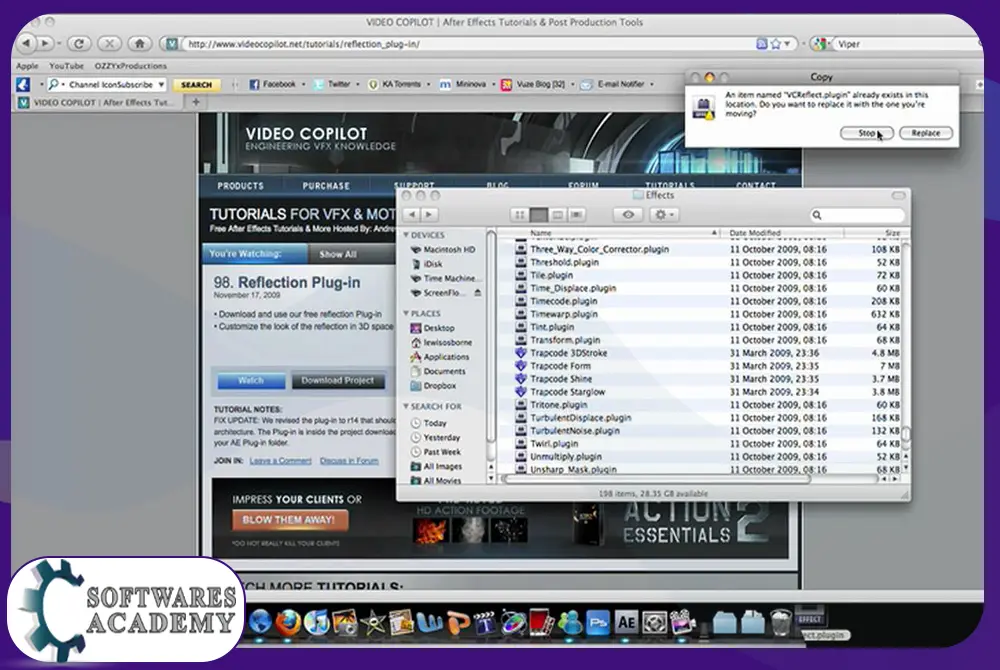
Task: Click Download Project button
Action: 338,381
